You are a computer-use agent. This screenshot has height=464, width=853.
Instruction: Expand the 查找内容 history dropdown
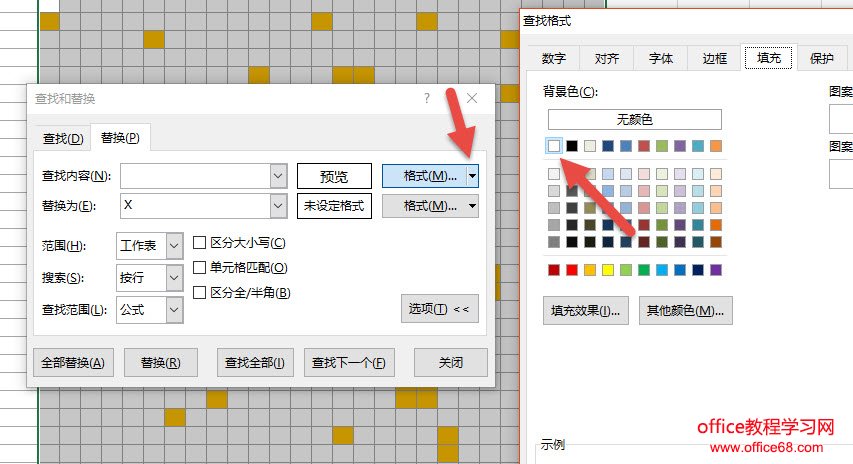point(278,176)
